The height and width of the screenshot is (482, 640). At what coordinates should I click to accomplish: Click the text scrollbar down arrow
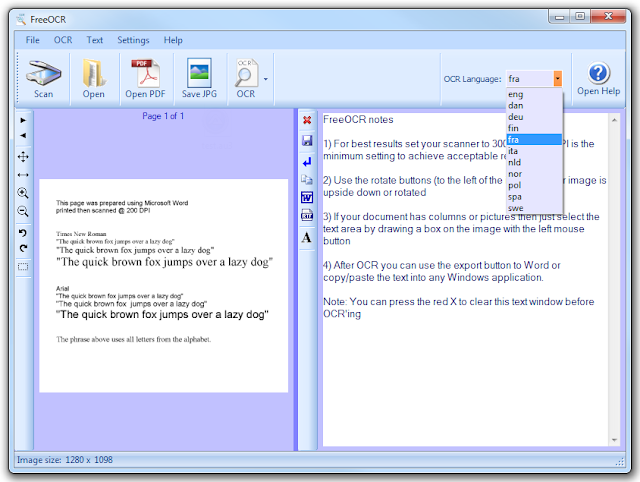(614, 440)
